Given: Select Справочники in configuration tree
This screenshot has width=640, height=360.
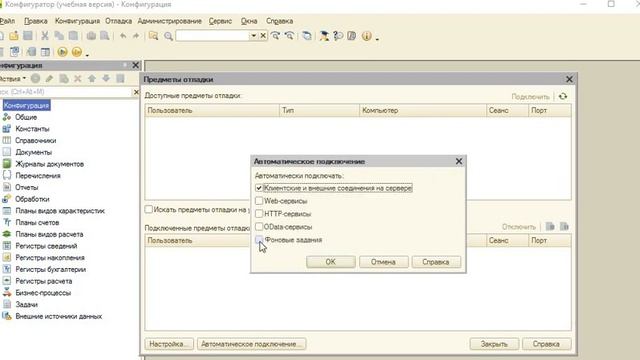Looking at the screenshot, I should coord(36,140).
